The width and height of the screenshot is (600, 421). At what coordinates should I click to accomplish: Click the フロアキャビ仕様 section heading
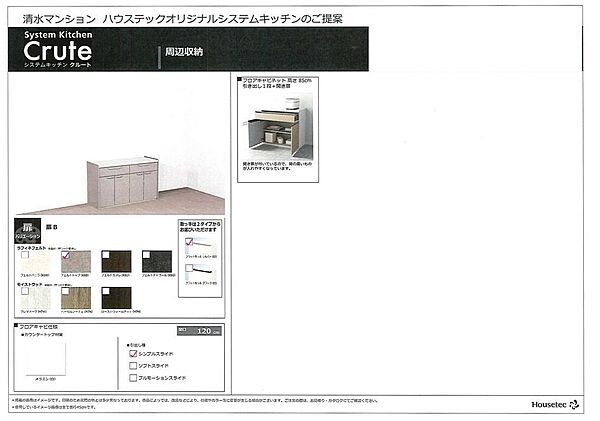pyautogui.click(x=39, y=327)
